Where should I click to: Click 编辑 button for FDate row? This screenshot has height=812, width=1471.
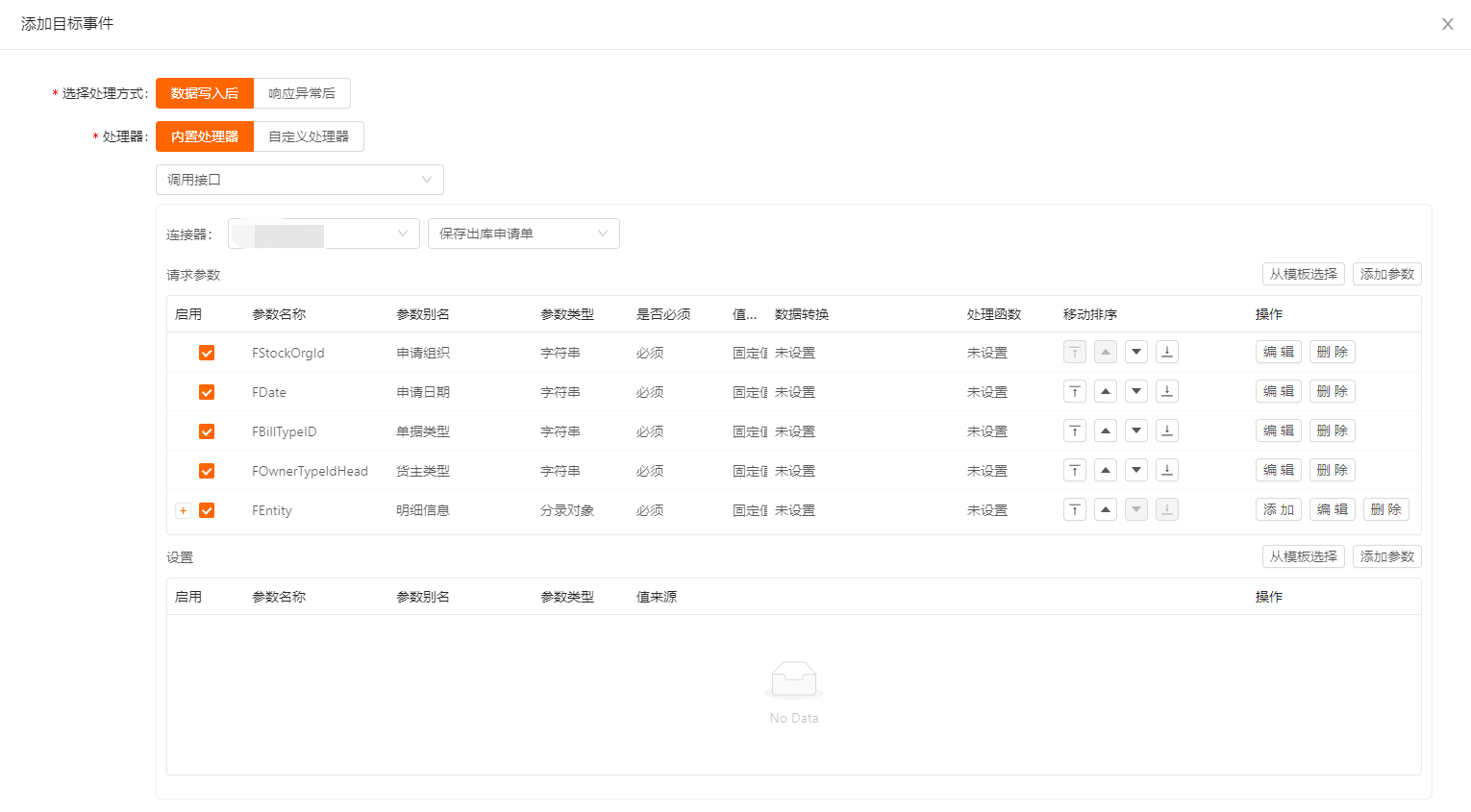pos(1278,392)
